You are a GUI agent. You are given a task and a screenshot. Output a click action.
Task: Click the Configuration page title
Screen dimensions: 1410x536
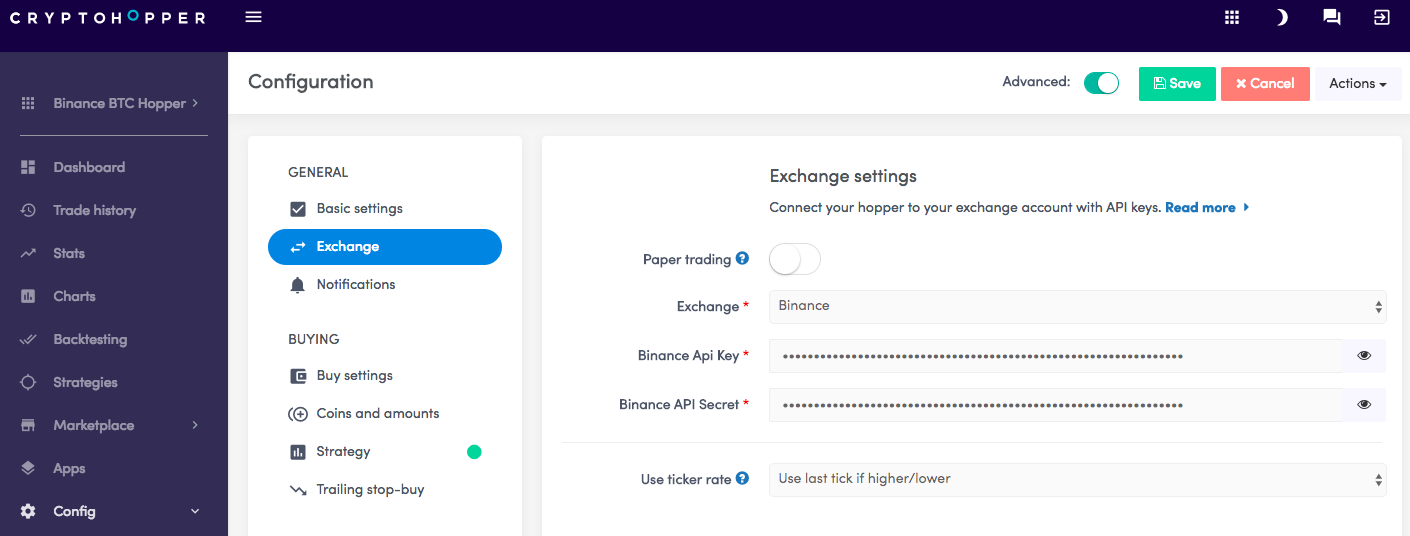click(311, 82)
